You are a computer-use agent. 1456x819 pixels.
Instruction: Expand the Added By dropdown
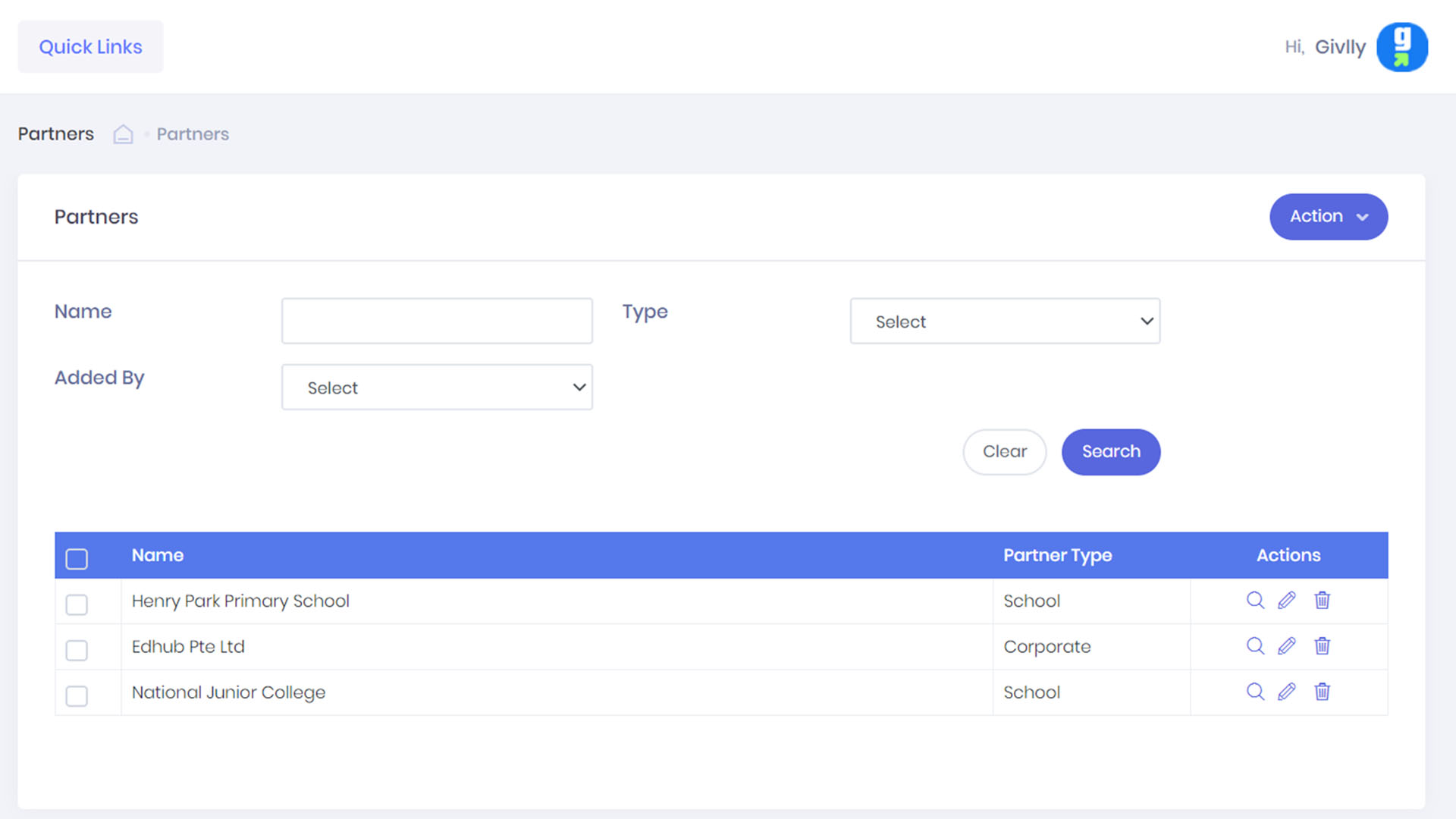[x=437, y=388]
